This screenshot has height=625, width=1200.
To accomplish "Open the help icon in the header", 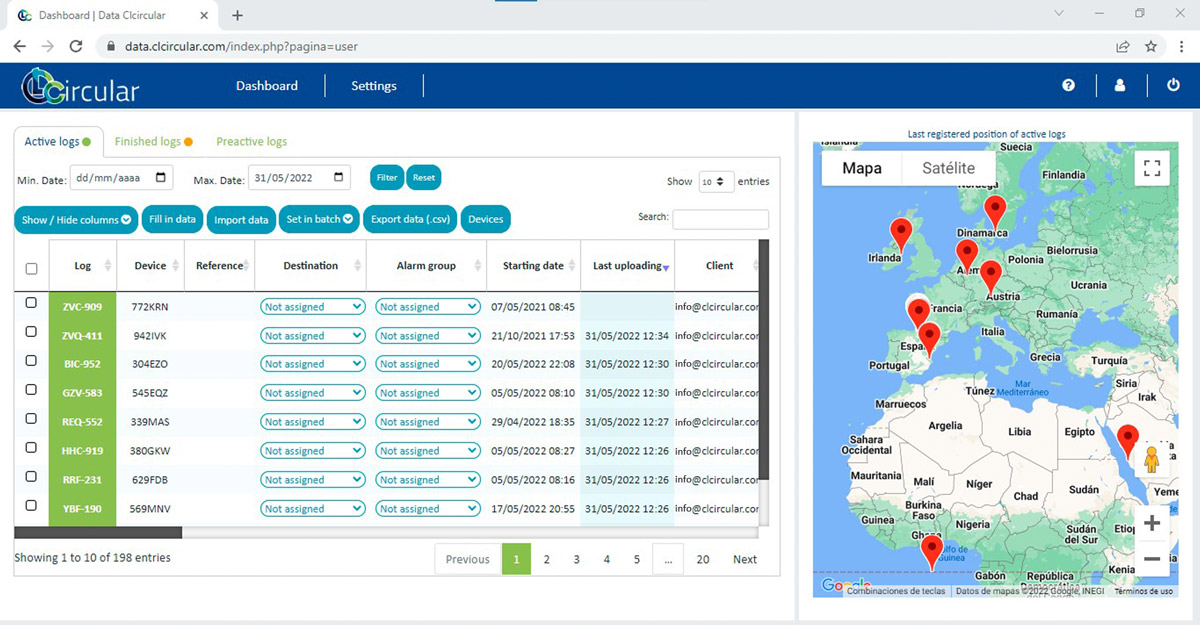I will 1068,85.
